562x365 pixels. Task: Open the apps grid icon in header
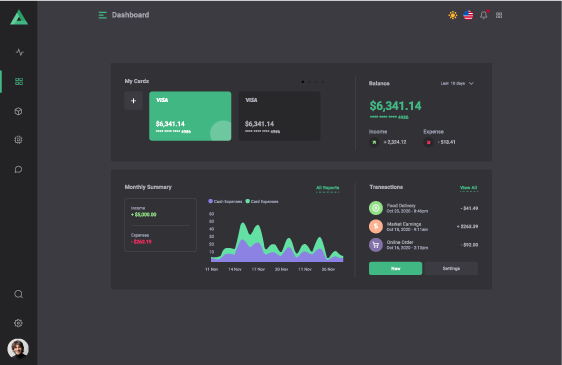click(499, 15)
